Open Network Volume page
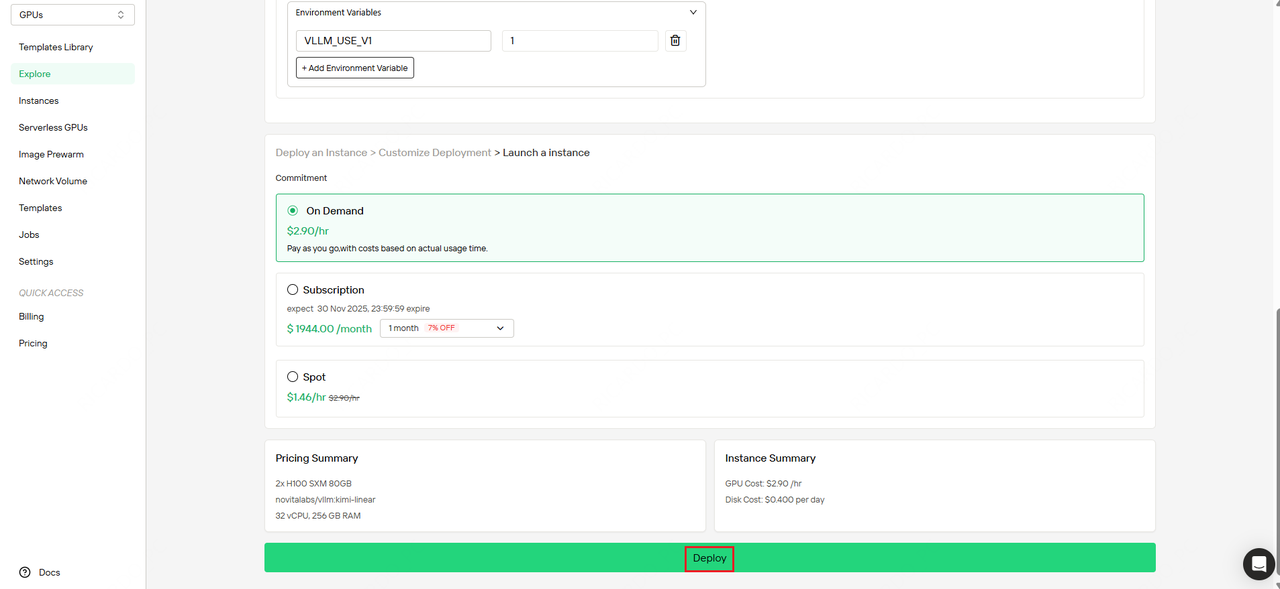The image size is (1280, 589). click(53, 181)
